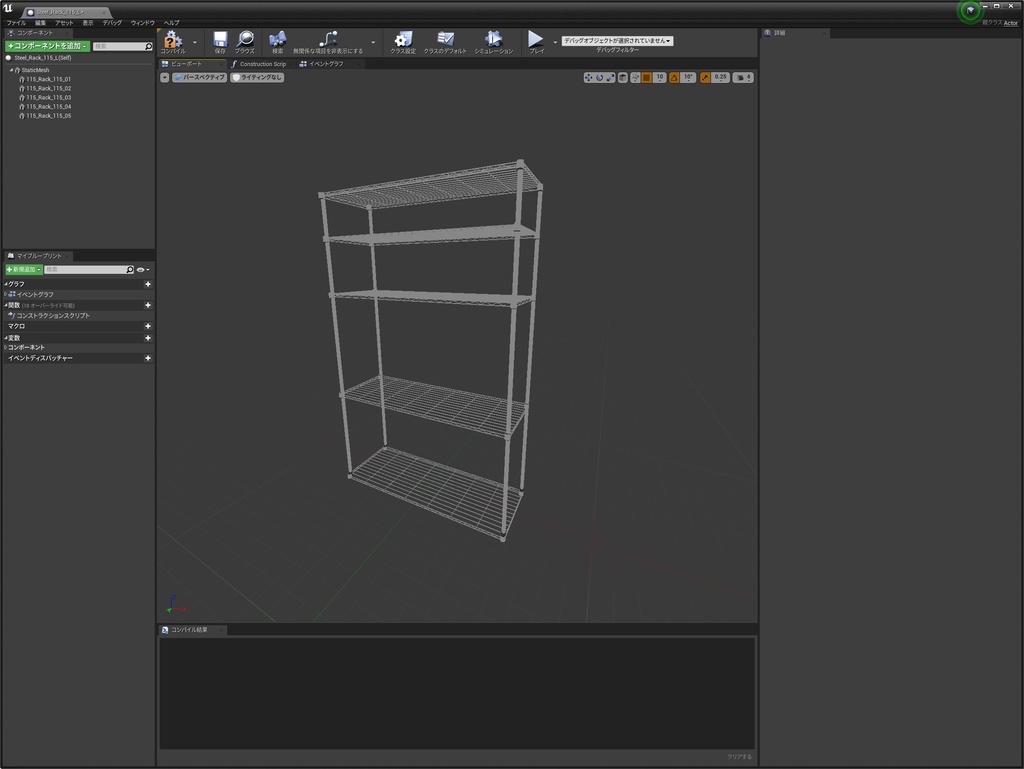Click the green コンポーネントを追加 button
Screen dimensions: 1024x769
pos(47,46)
